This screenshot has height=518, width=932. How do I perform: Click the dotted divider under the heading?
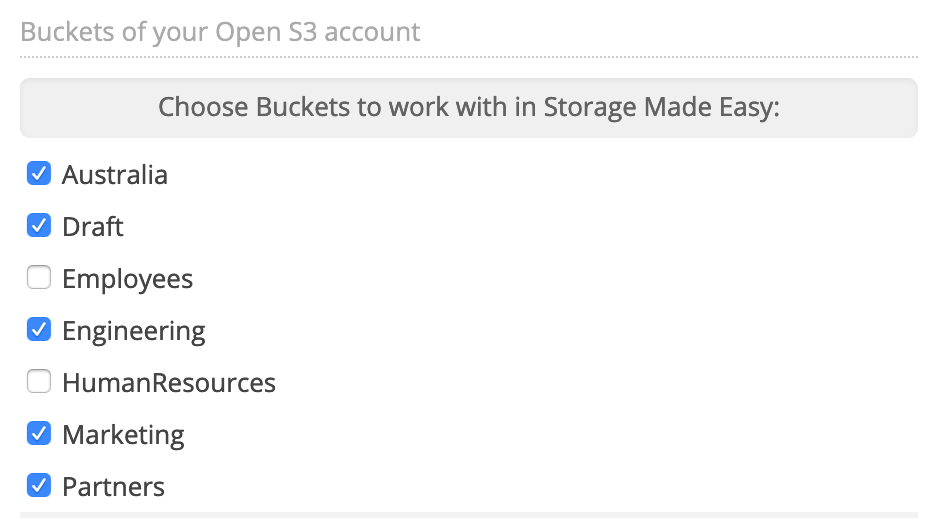468,56
